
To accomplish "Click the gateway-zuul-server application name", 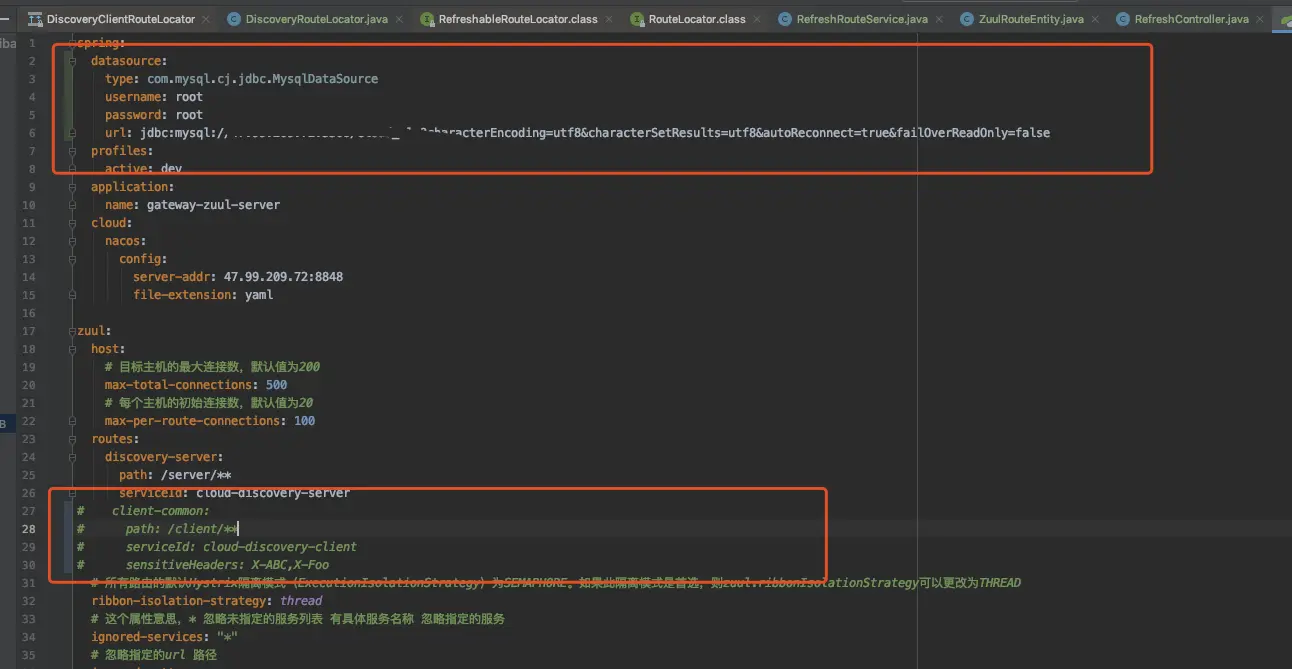I will click(213, 205).
